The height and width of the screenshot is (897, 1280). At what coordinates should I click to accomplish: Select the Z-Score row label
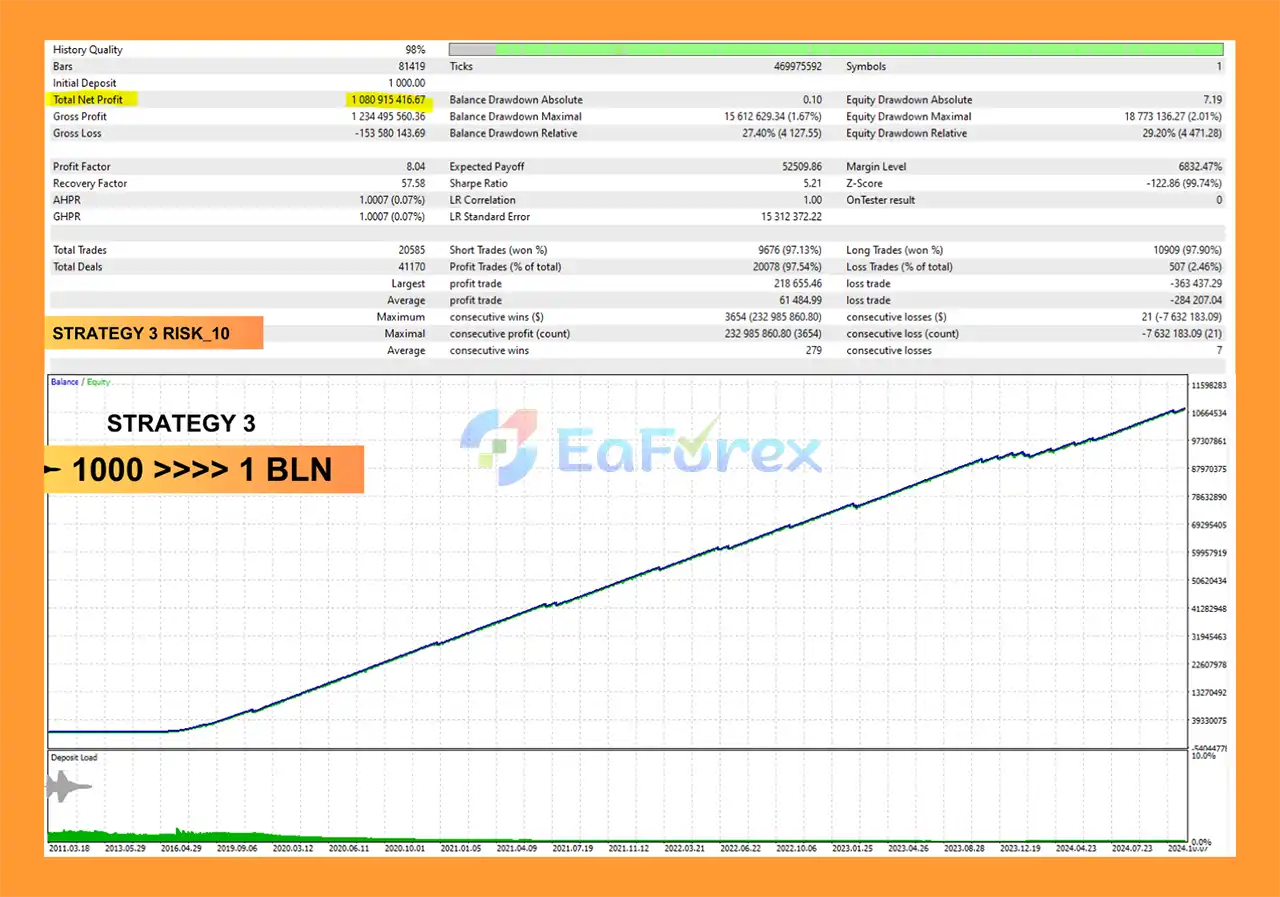pyautogui.click(x=866, y=184)
